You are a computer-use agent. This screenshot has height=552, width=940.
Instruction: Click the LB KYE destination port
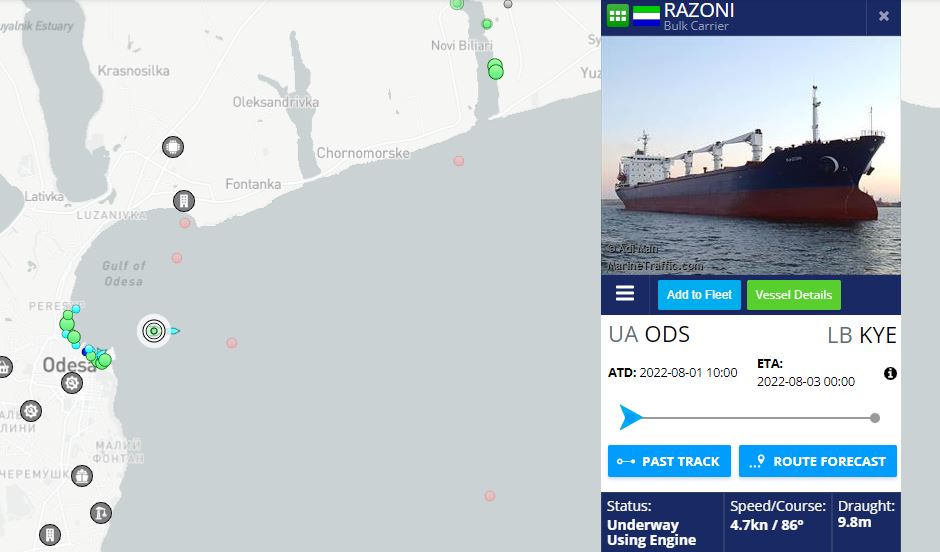coord(862,336)
